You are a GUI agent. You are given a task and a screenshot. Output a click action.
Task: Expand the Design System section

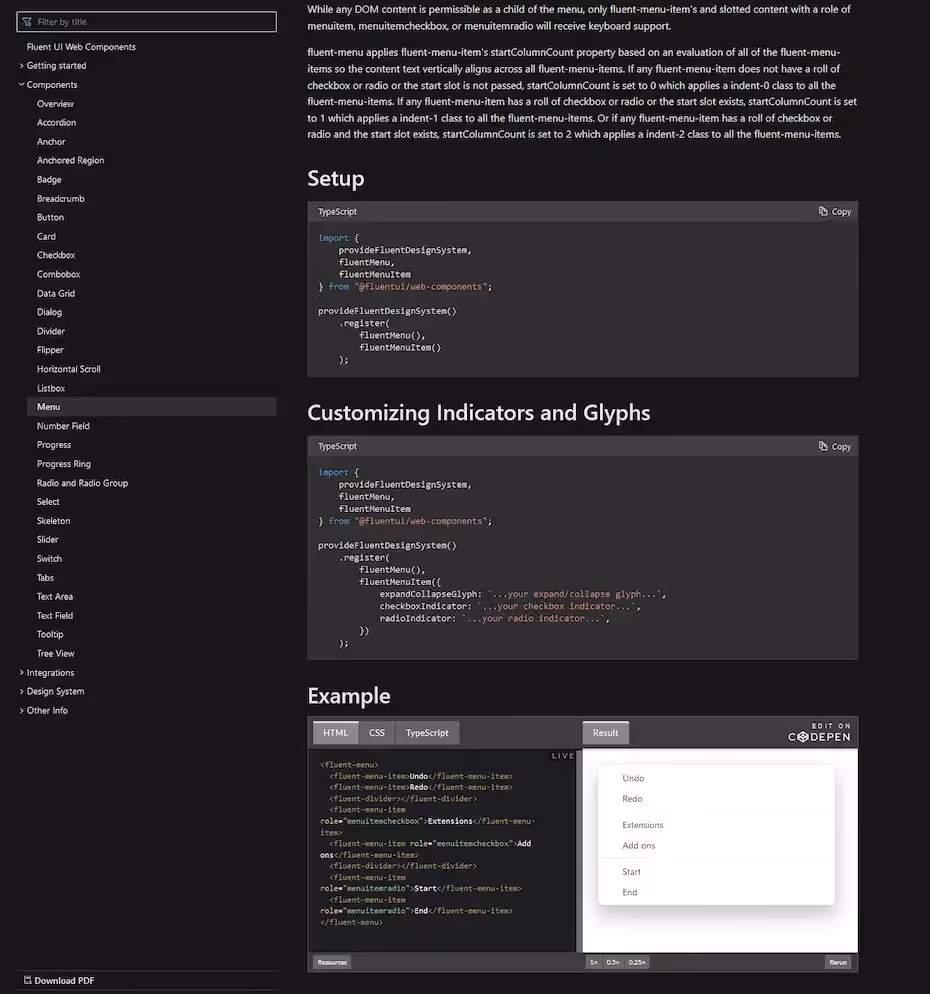(22, 692)
